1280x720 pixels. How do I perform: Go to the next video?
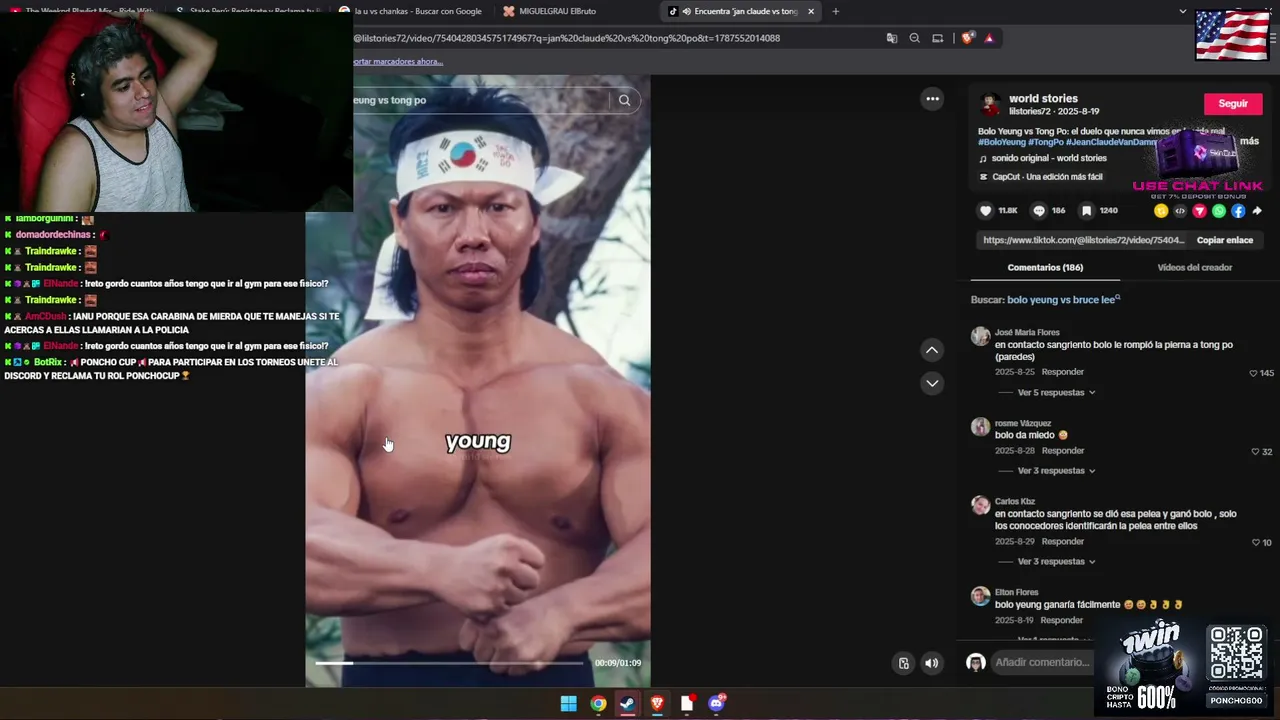coord(932,383)
